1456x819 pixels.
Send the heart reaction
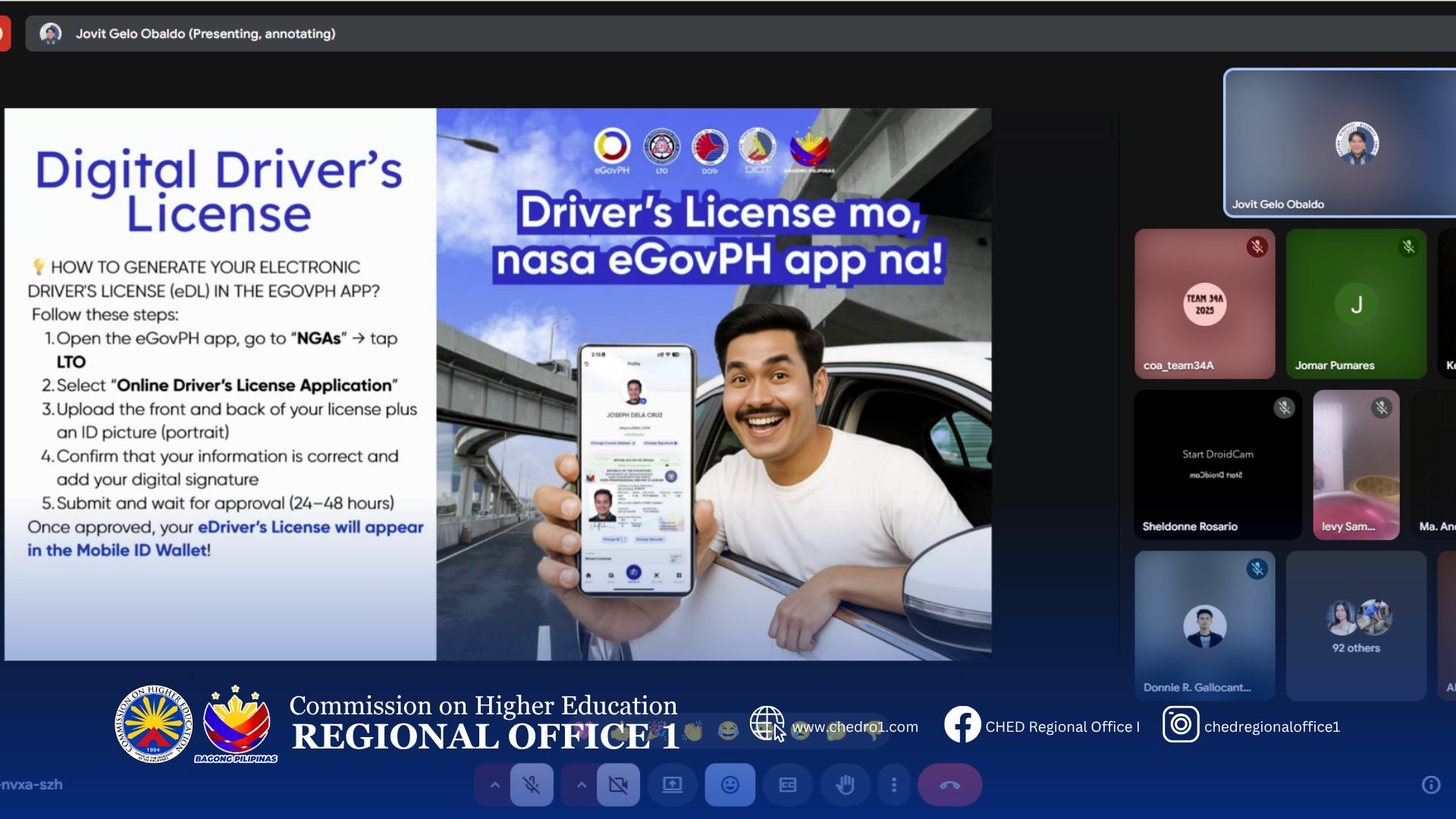pyautogui.click(x=583, y=731)
